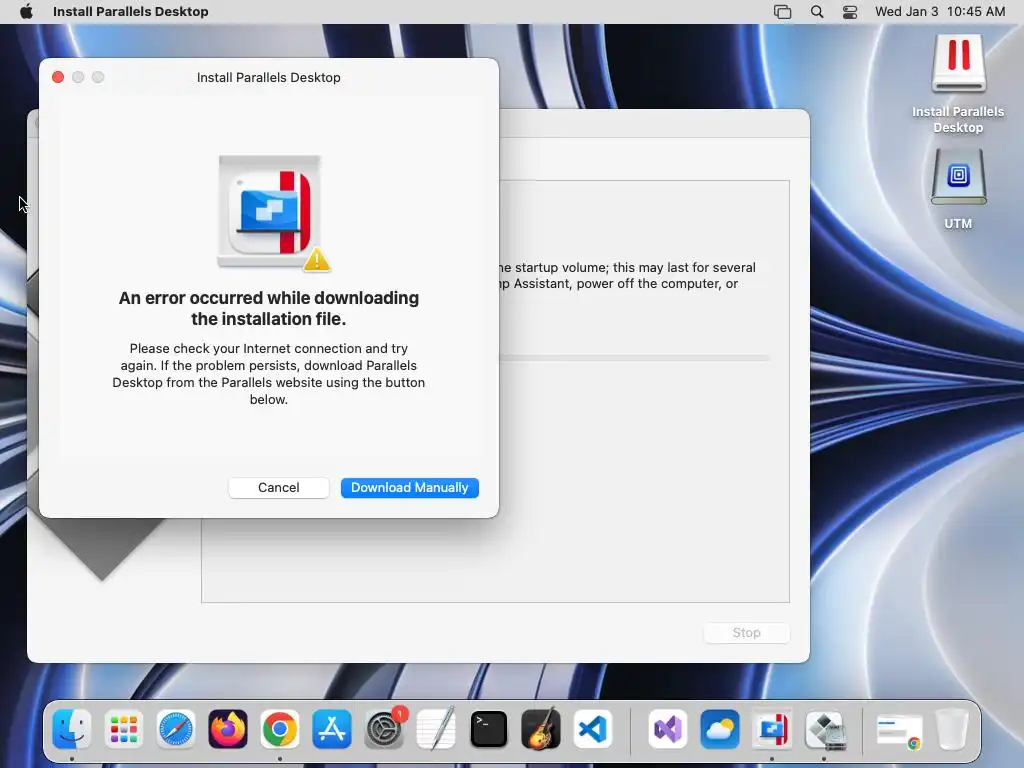Open System Settings from the Dock
The height and width of the screenshot is (768, 1024).
(x=384, y=729)
